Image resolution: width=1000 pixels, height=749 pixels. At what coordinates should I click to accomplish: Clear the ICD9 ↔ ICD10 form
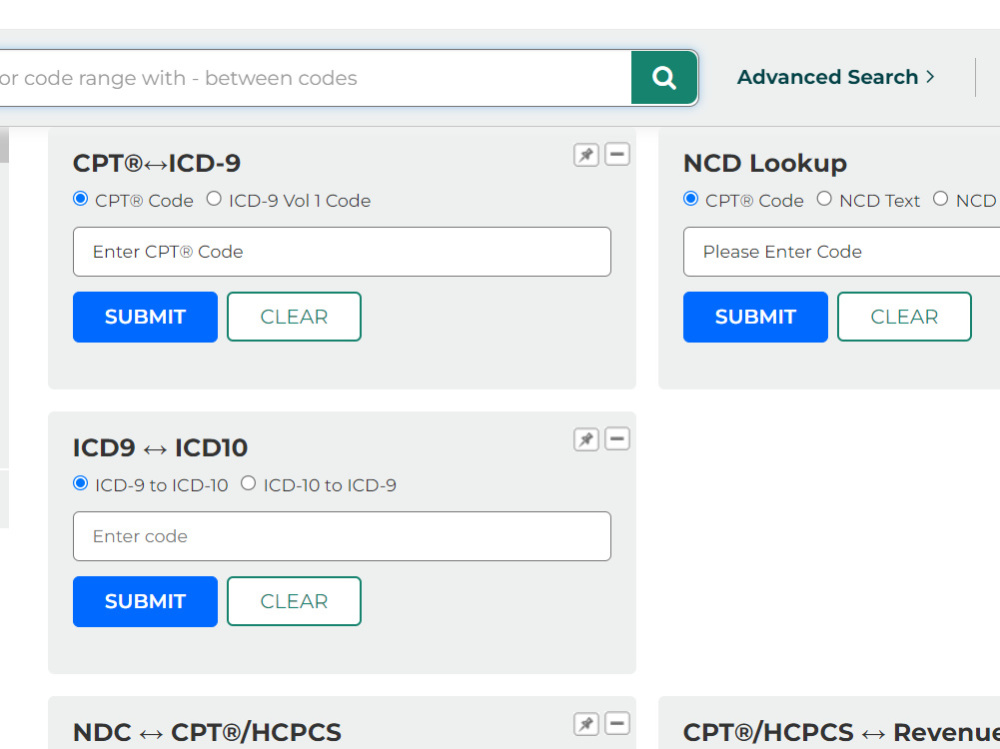(294, 601)
